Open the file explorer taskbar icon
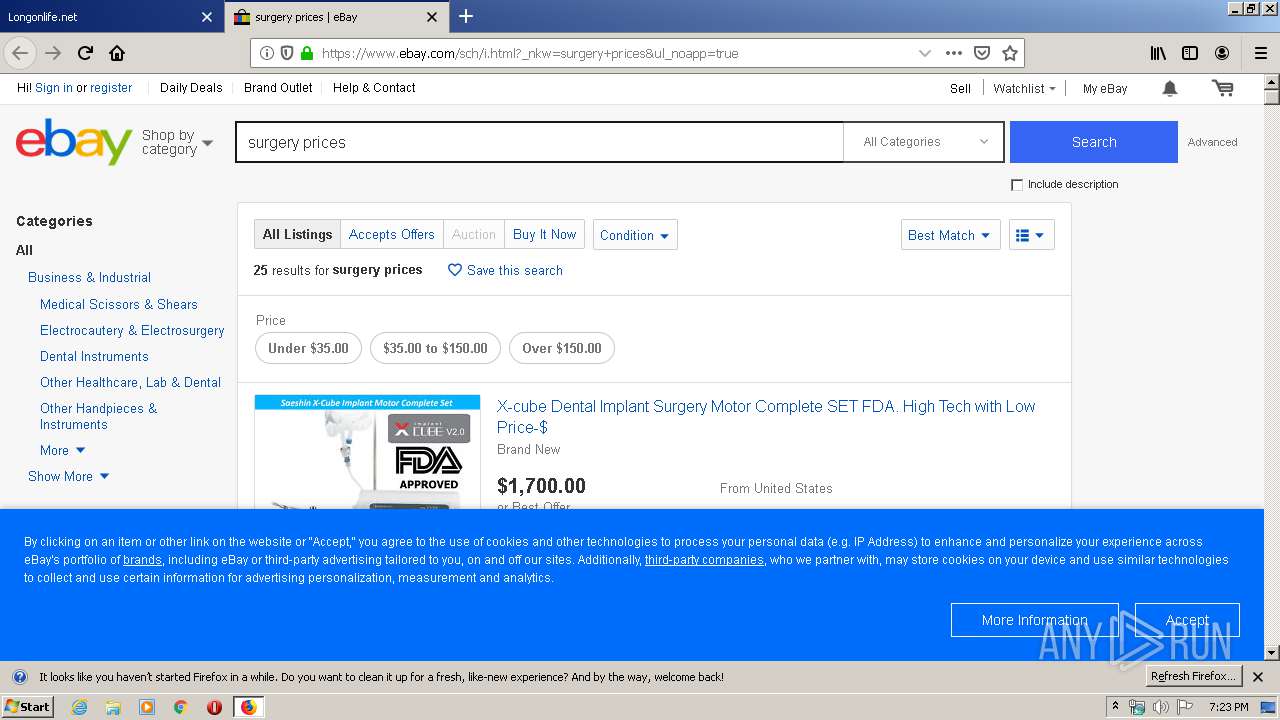This screenshot has height=720, width=1280. pyautogui.click(x=113, y=707)
